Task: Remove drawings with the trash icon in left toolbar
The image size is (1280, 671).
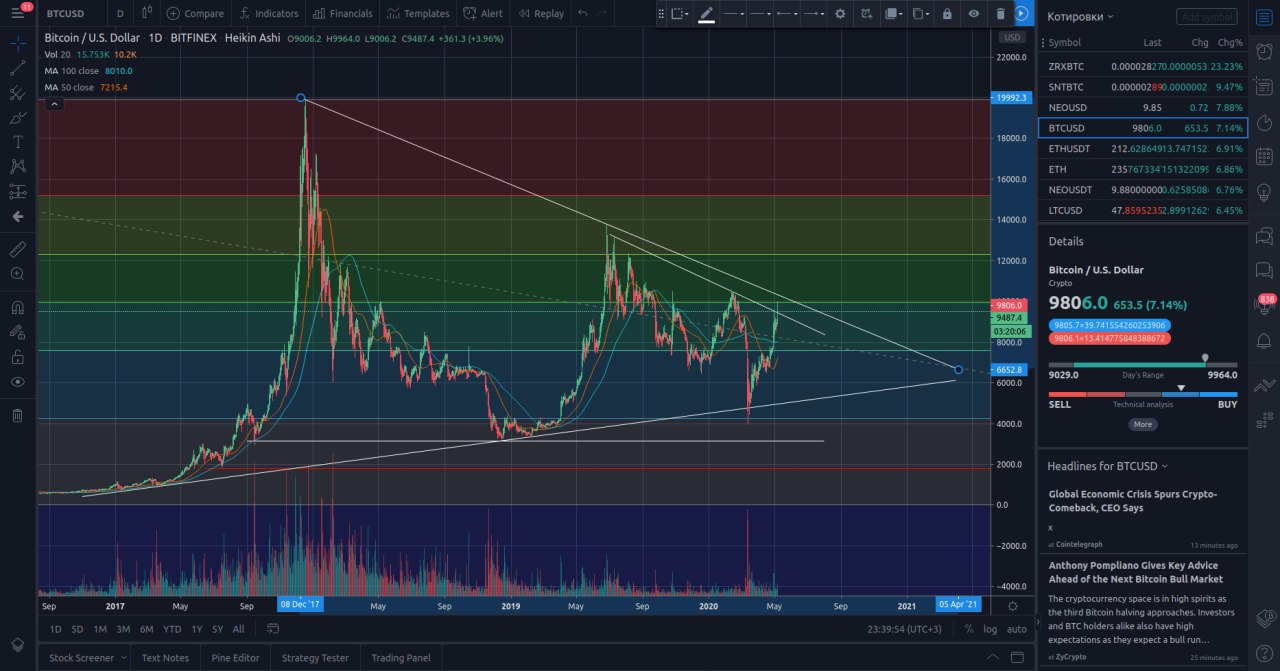Action: [x=17, y=415]
